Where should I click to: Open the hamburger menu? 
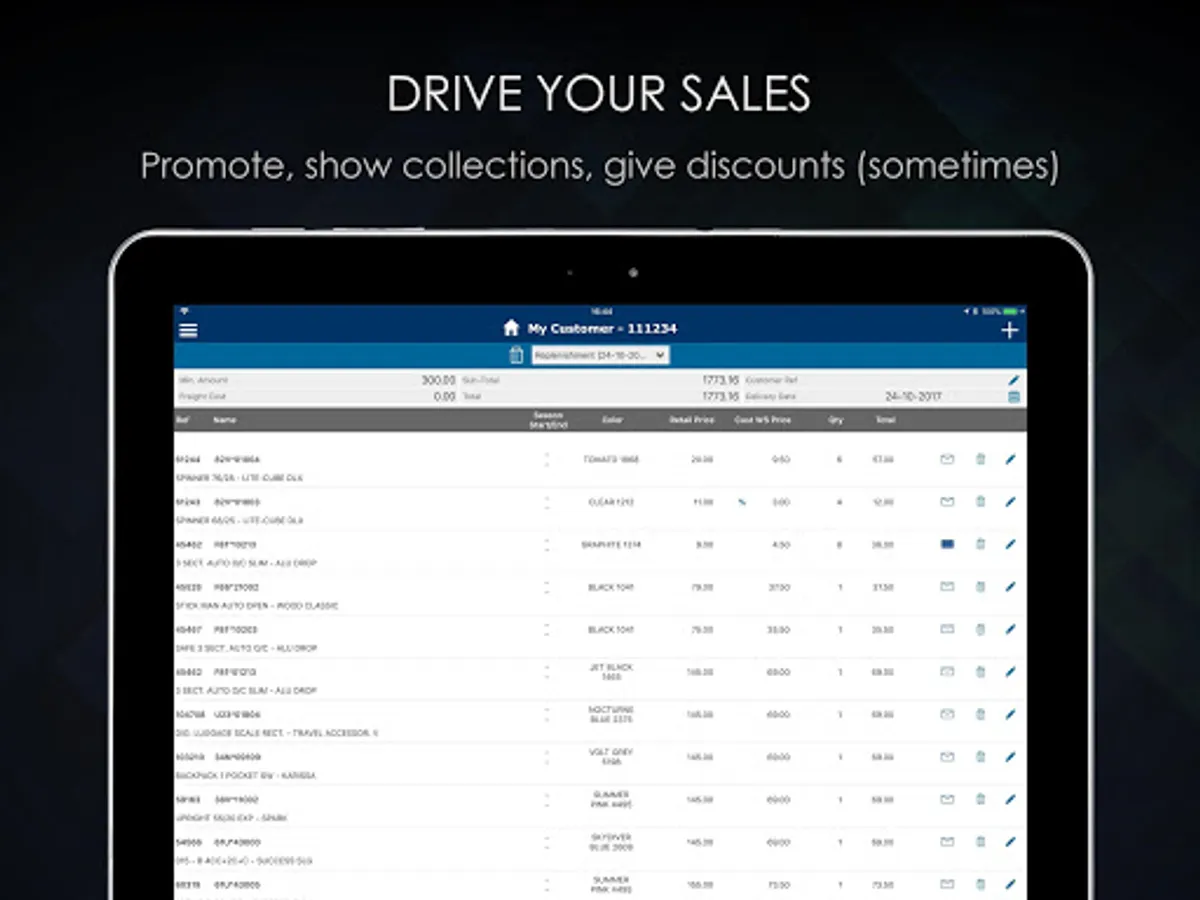coord(188,330)
